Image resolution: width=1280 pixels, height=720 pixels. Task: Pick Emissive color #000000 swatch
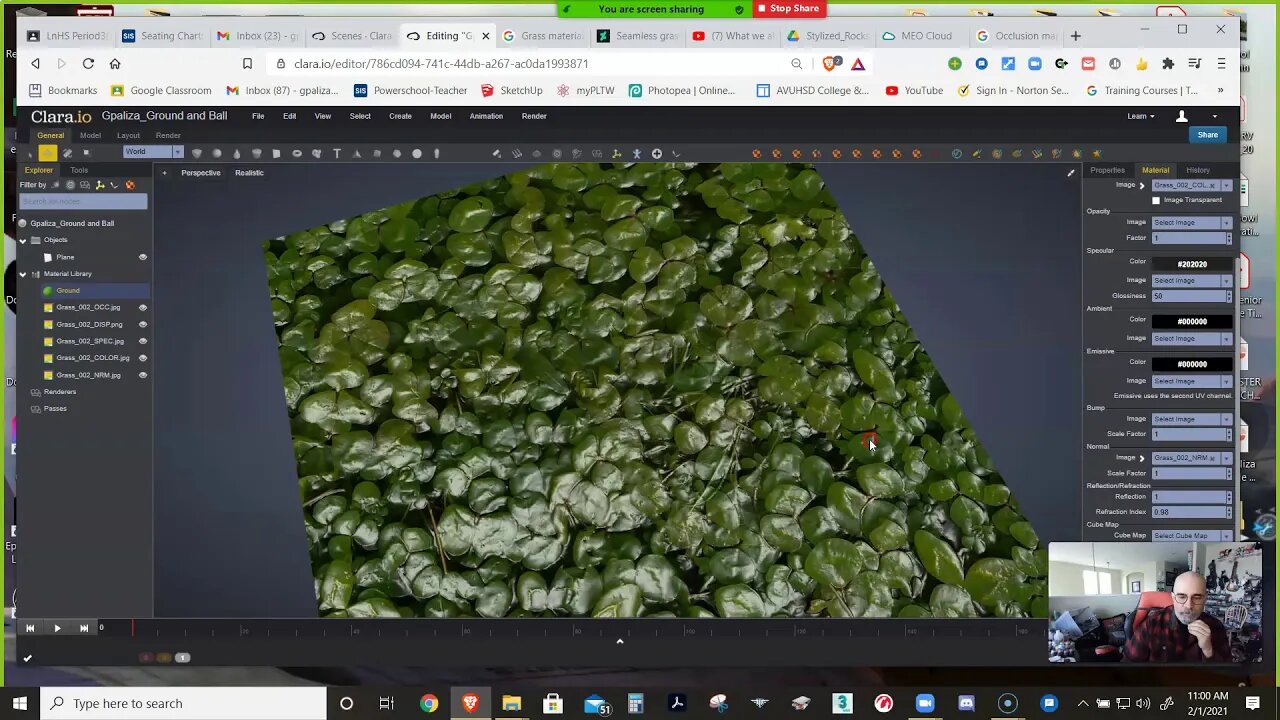point(1192,364)
